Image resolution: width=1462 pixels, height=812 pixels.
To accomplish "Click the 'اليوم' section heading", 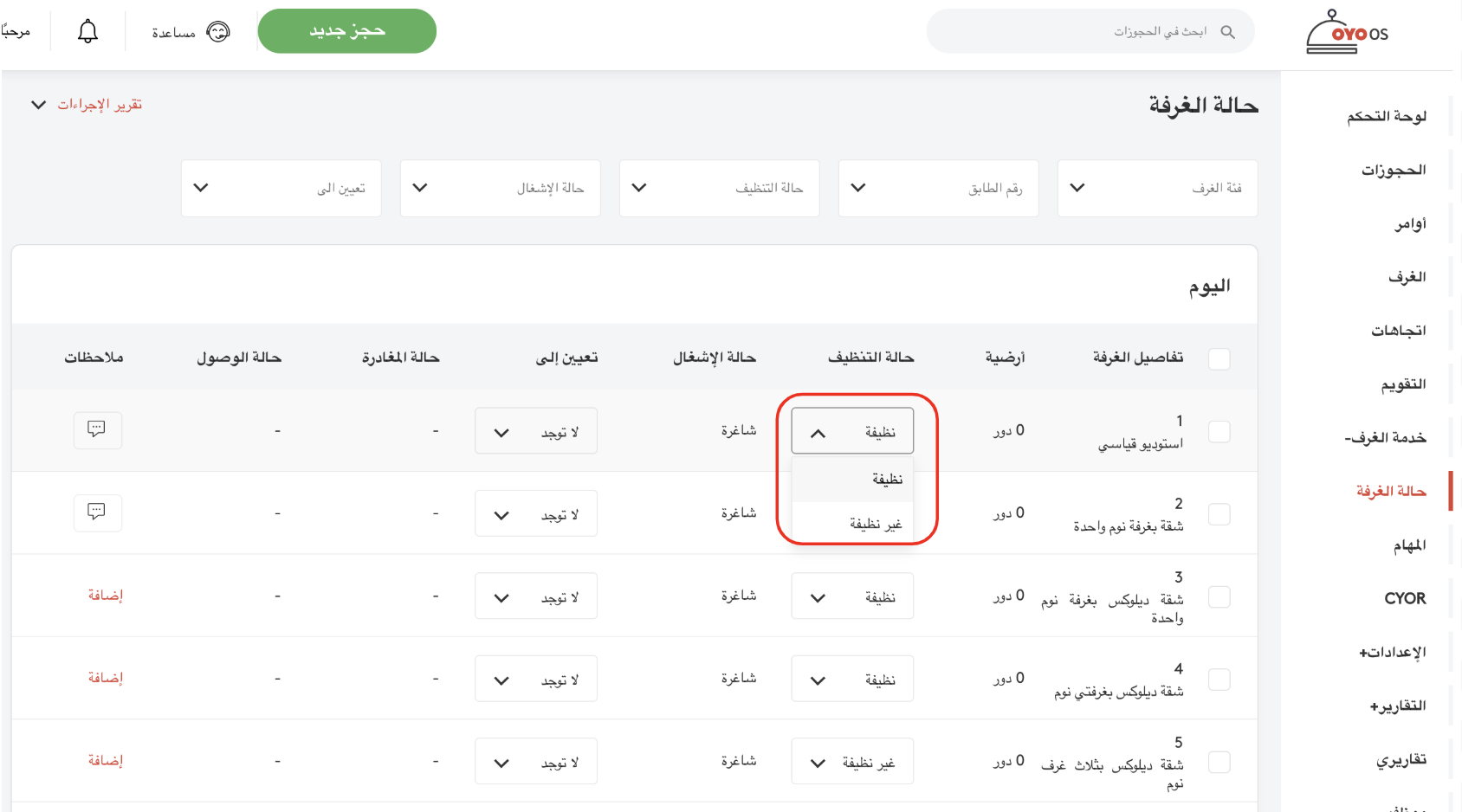I will [x=1209, y=287].
